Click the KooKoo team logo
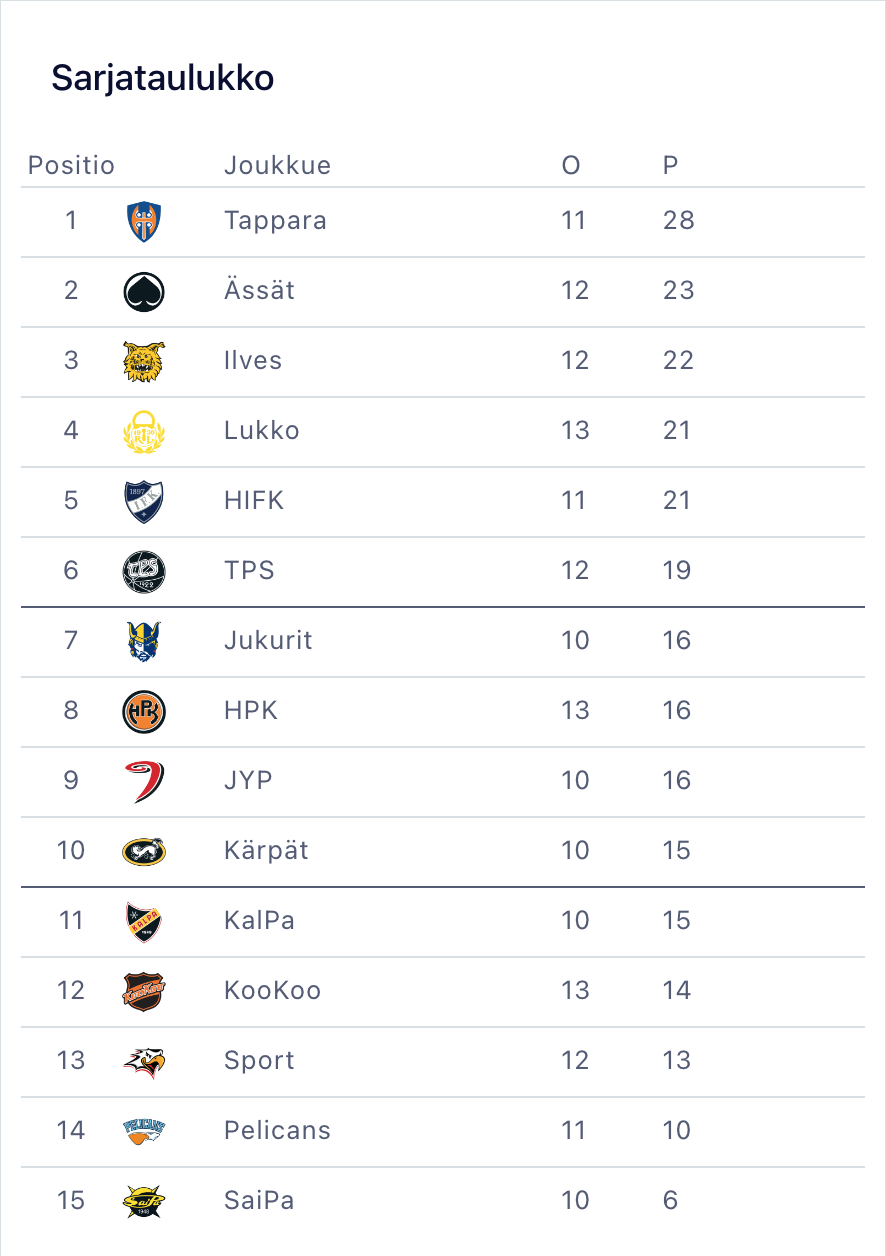 click(144, 991)
